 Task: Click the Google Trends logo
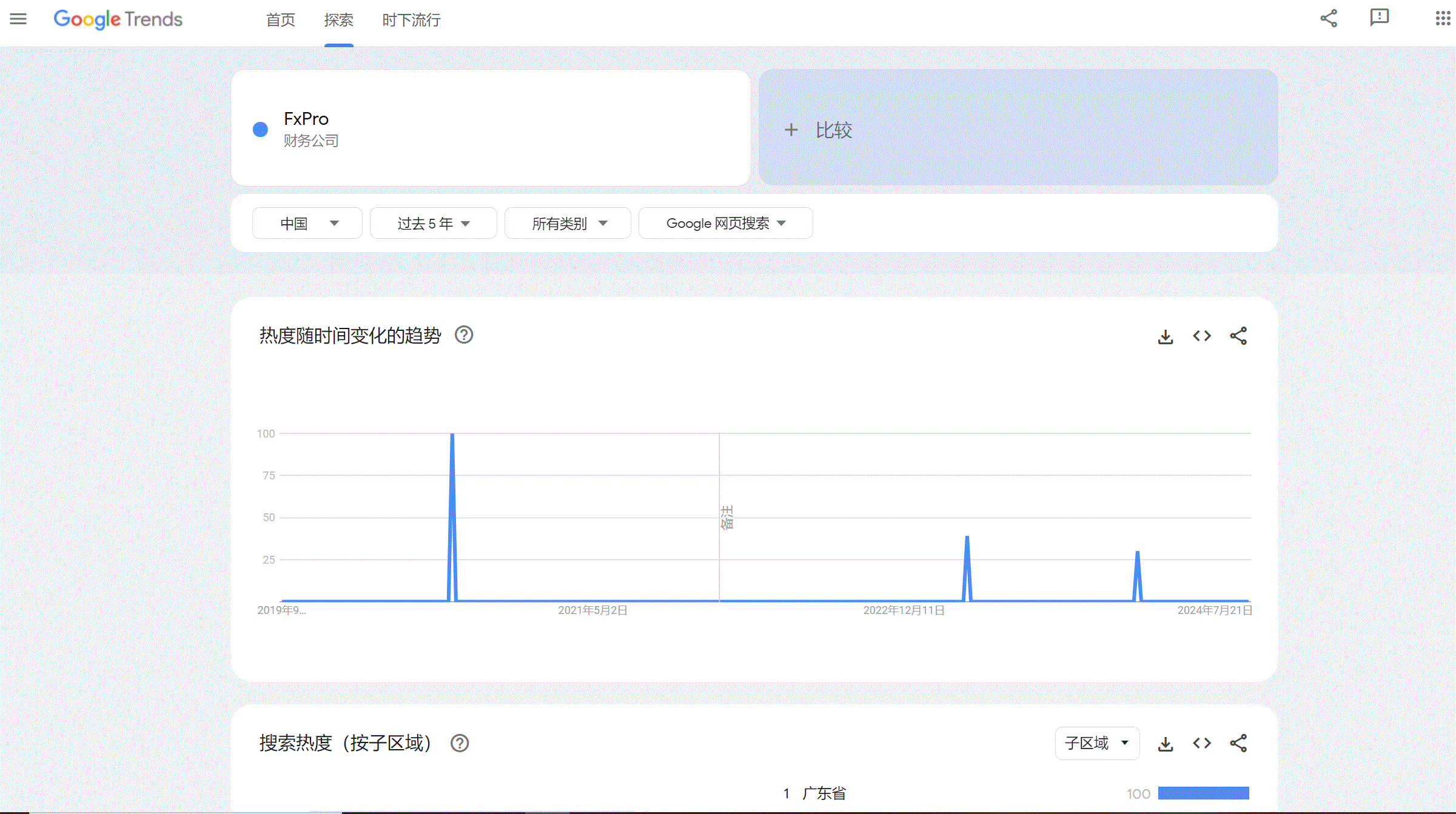(x=118, y=19)
